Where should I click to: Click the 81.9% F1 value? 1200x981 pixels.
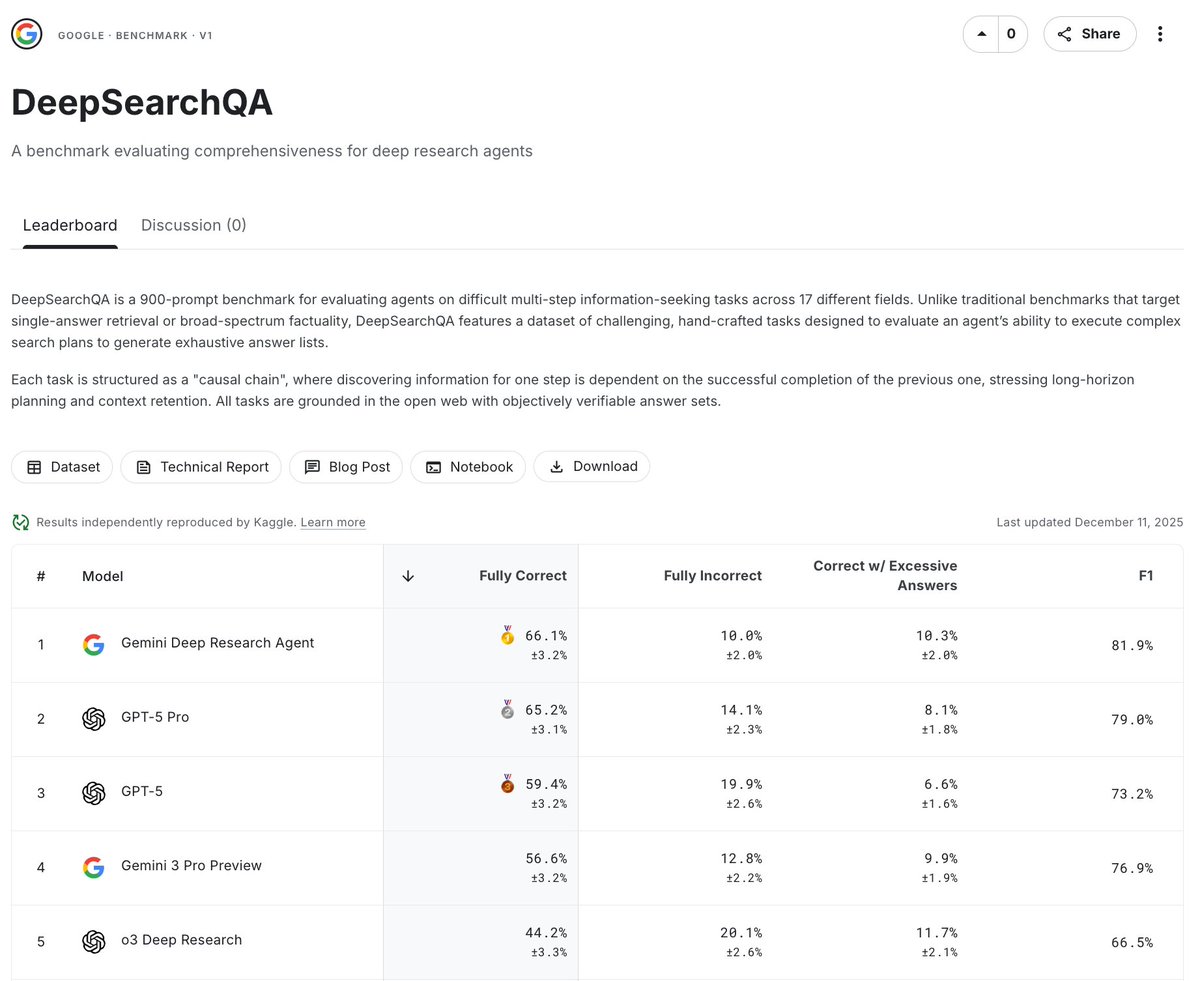click(1132, 646)
